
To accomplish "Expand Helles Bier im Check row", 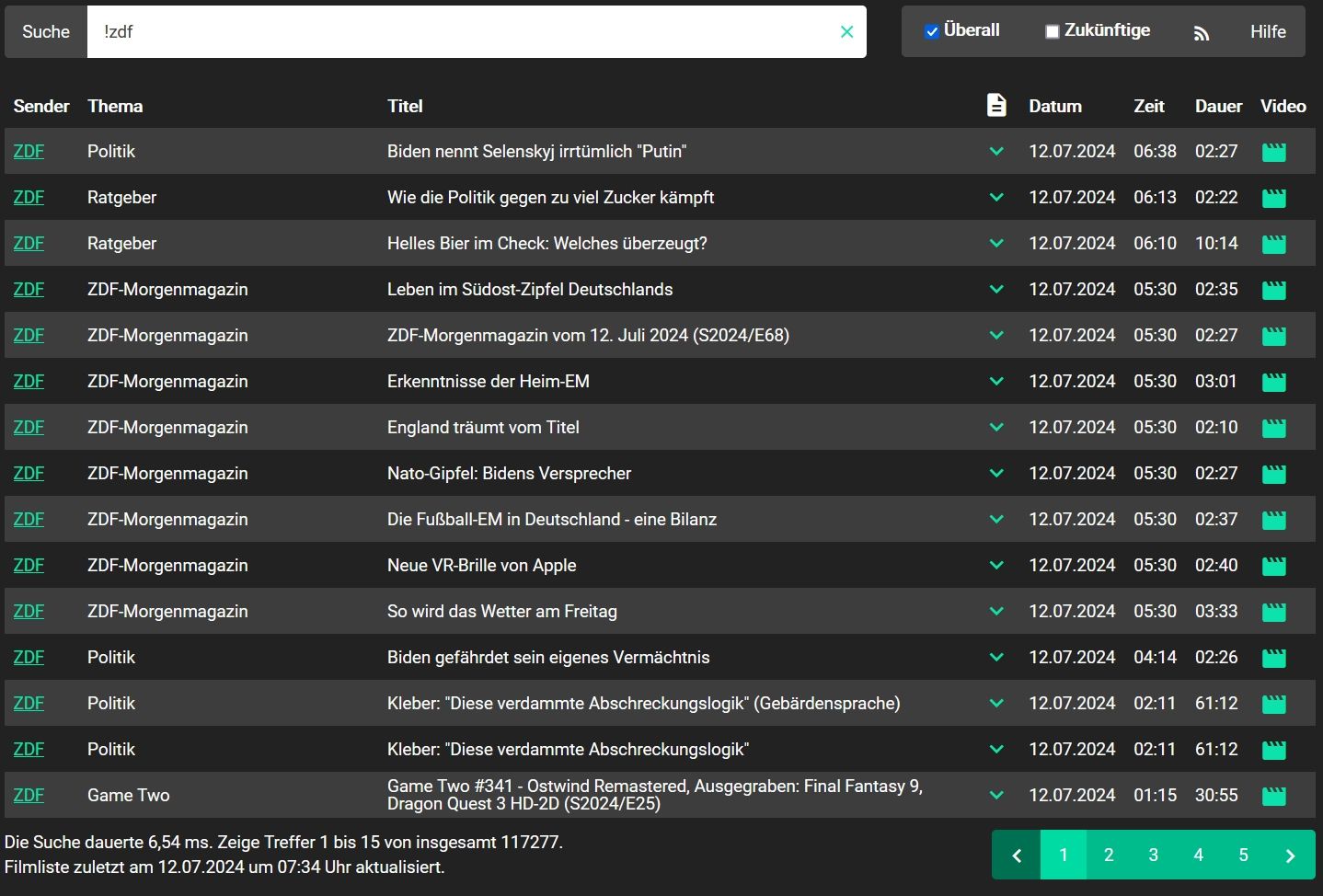I will (996, 243).
